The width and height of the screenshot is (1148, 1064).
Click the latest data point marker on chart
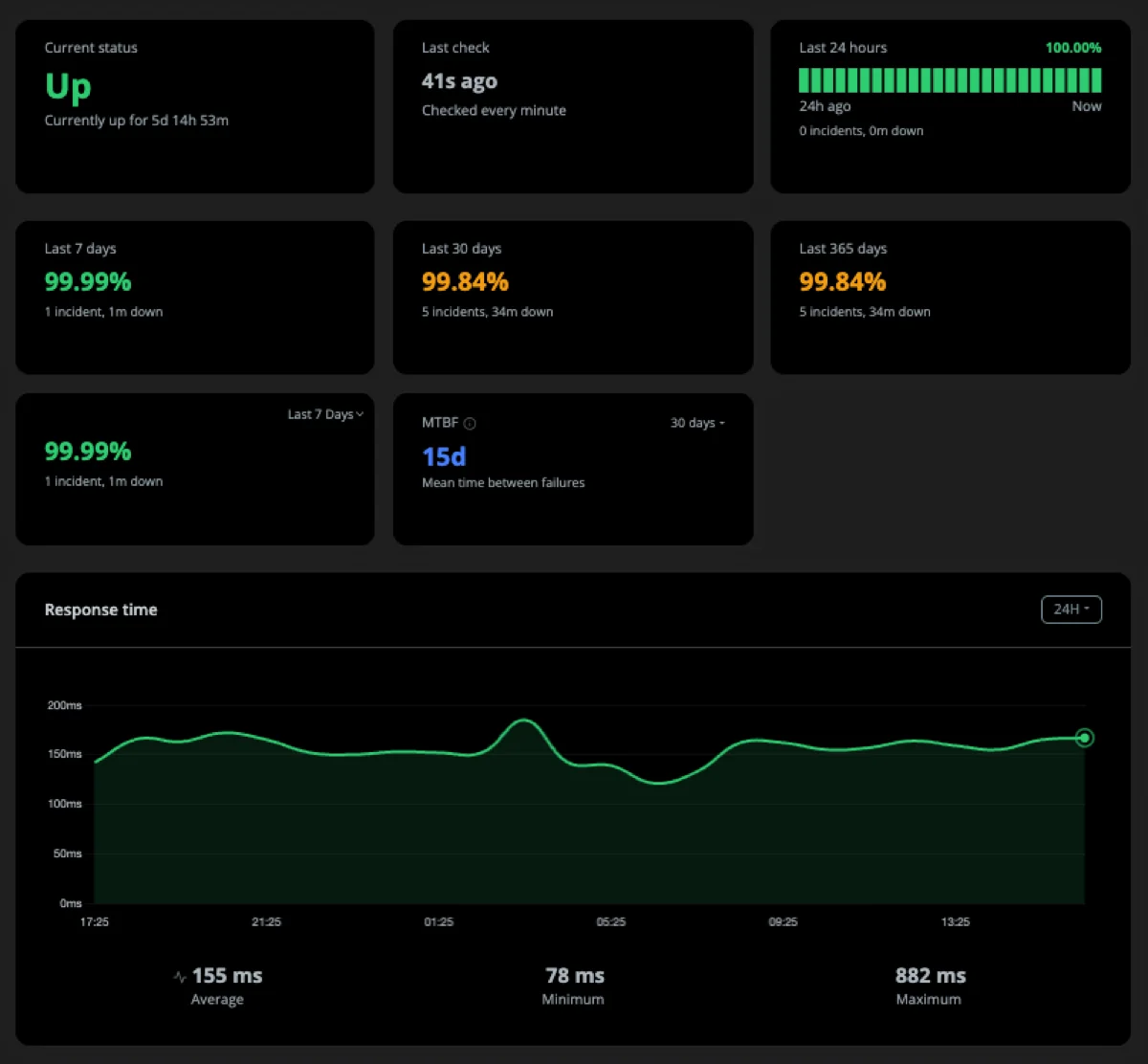pyautogui.click(x=1084, y=738)
